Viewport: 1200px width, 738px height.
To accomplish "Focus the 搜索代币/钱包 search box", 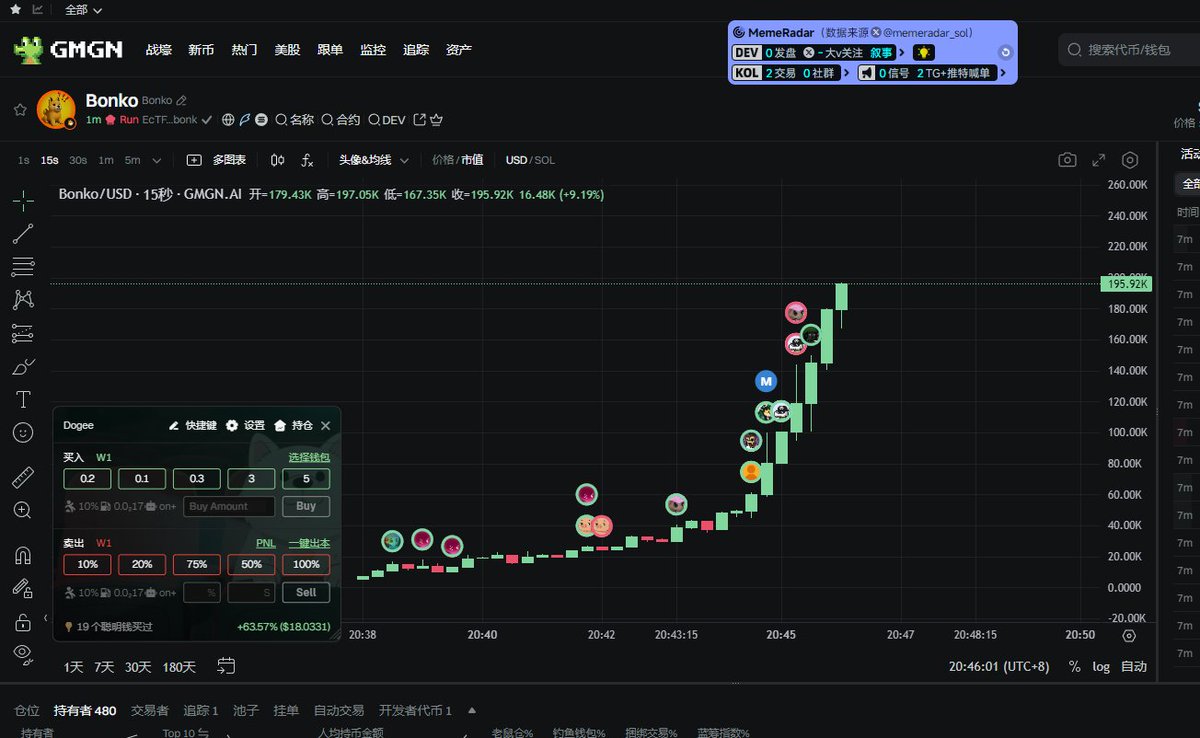I will (1130, 49).
